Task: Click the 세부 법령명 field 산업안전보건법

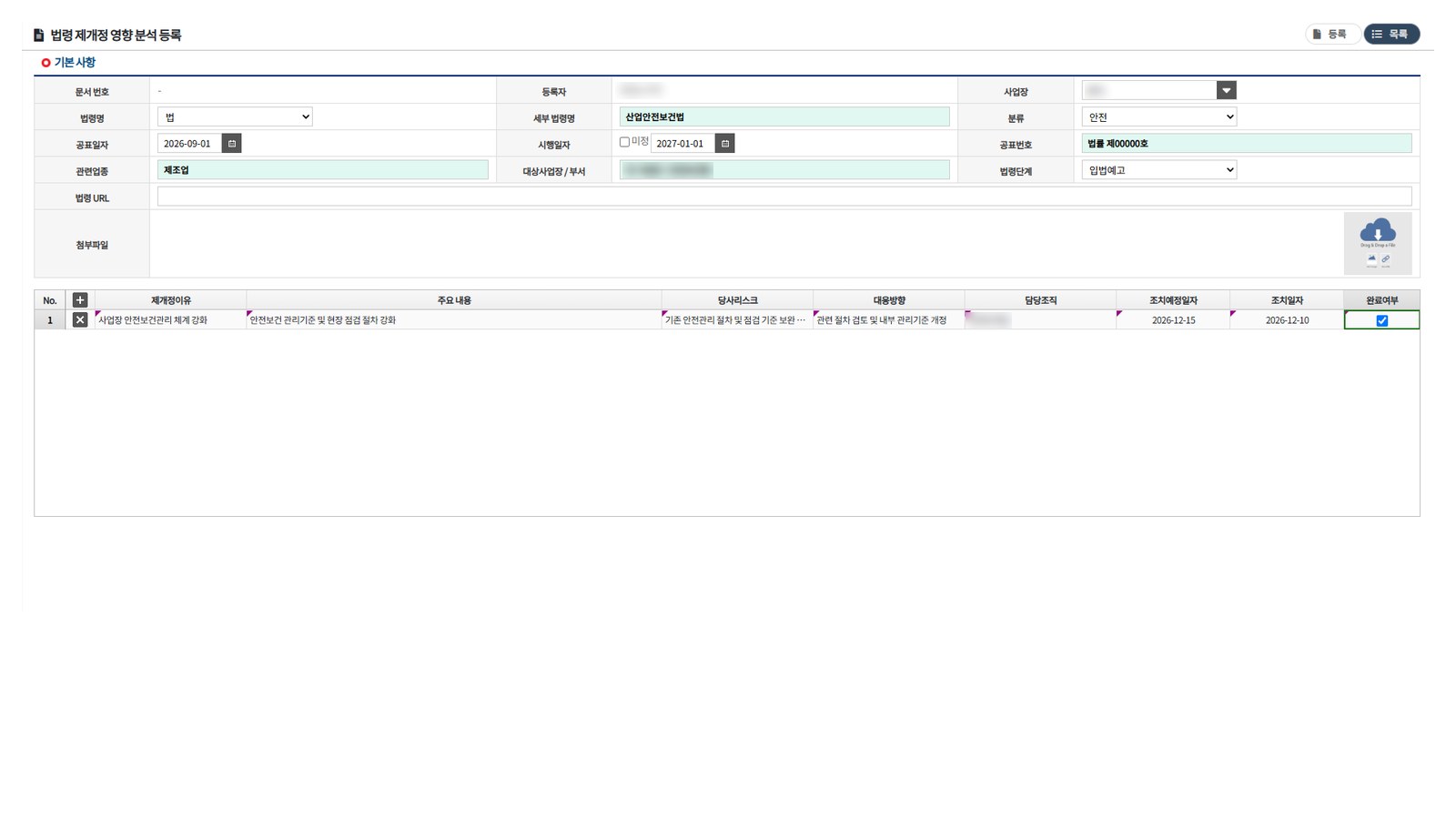Action: tap(784, 116)
